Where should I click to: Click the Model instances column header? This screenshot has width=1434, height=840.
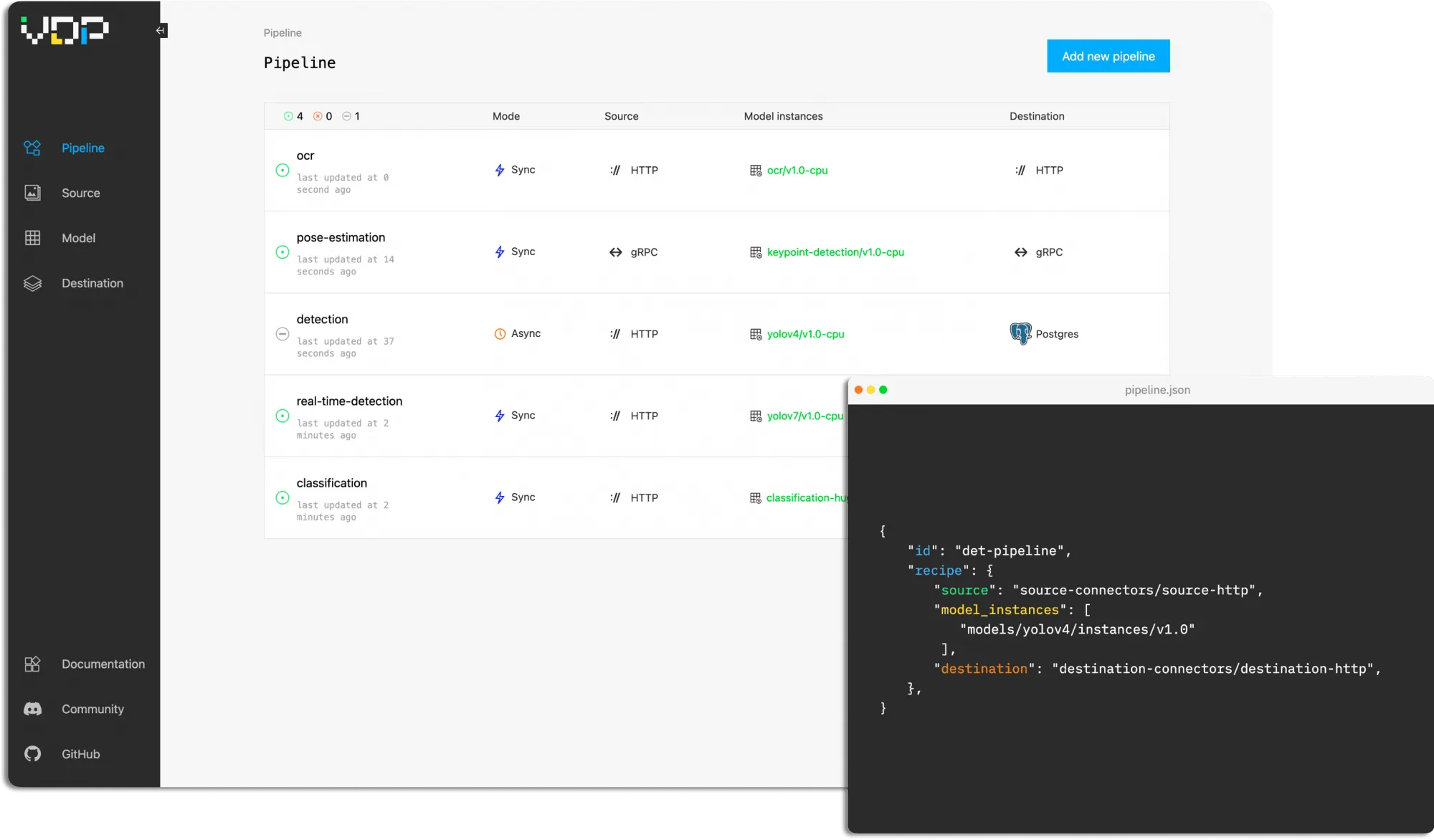(x=783, y=116)
